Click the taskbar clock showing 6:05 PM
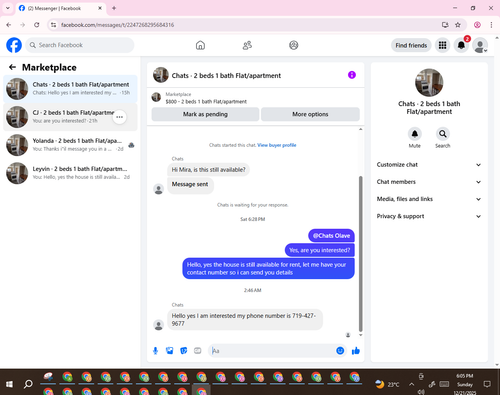The height and width of the screenshot is (395, 500). click(x=465, y=384)
